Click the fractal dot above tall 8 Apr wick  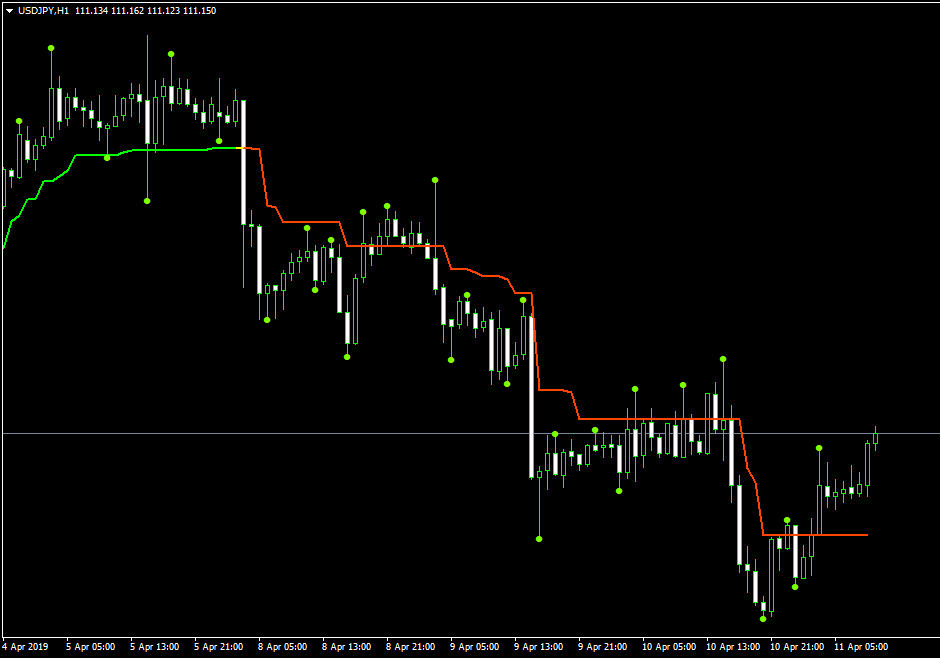(435, 180)
